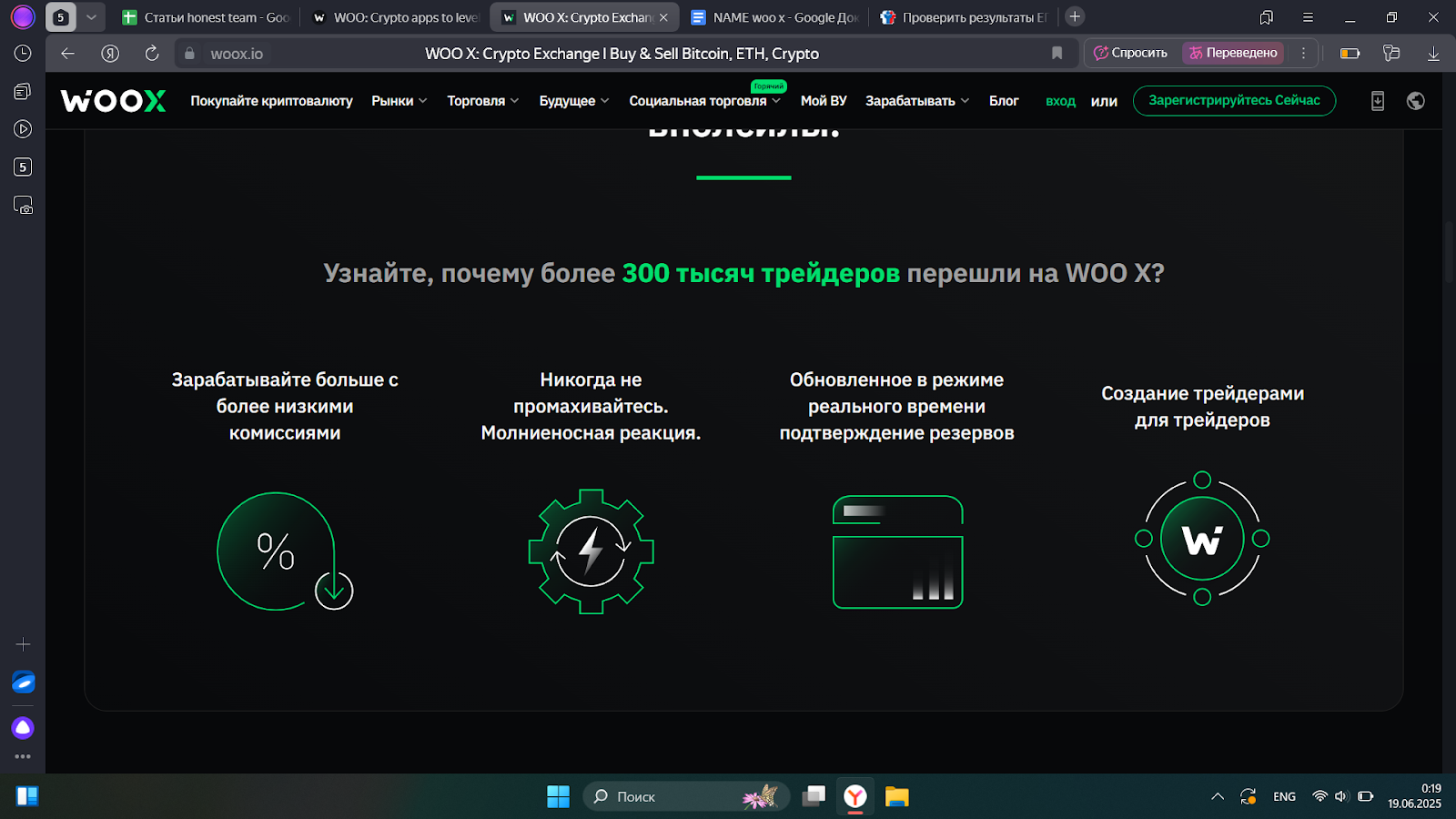This screenshot has width=1456, height=819.
Task: Switch the ENG keyboard language
Action: click(1284, 796)
